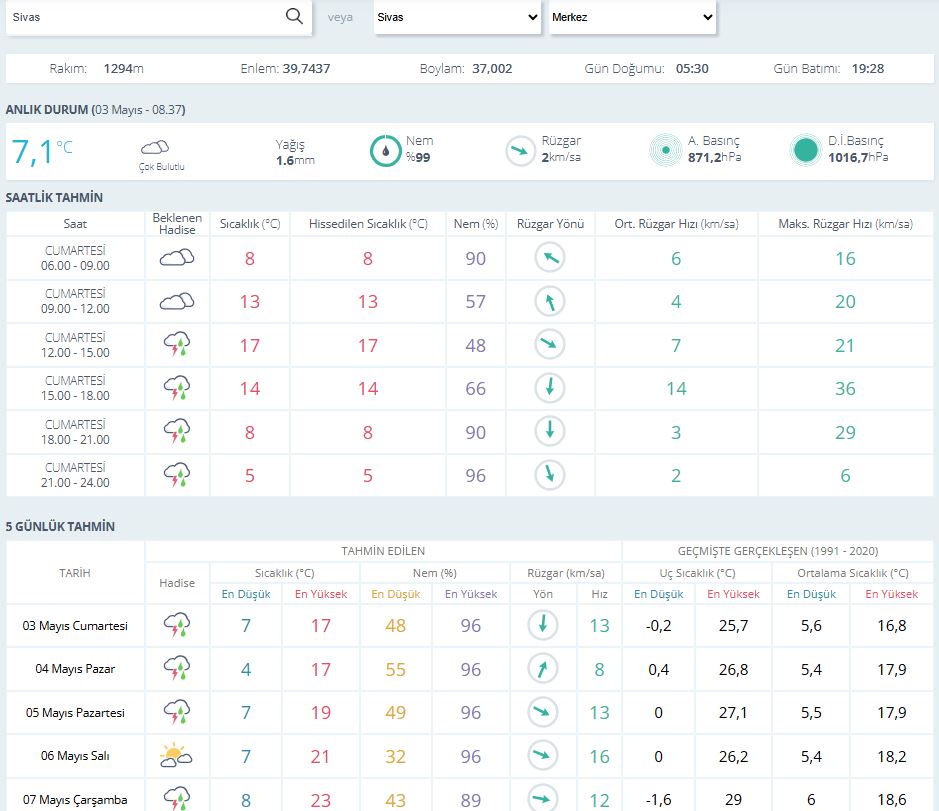Click thunderstorm icon for 12.00 - 15.00
Image resolution: width=939 pixels, height=811 pixels.
[x=177, y=345]
